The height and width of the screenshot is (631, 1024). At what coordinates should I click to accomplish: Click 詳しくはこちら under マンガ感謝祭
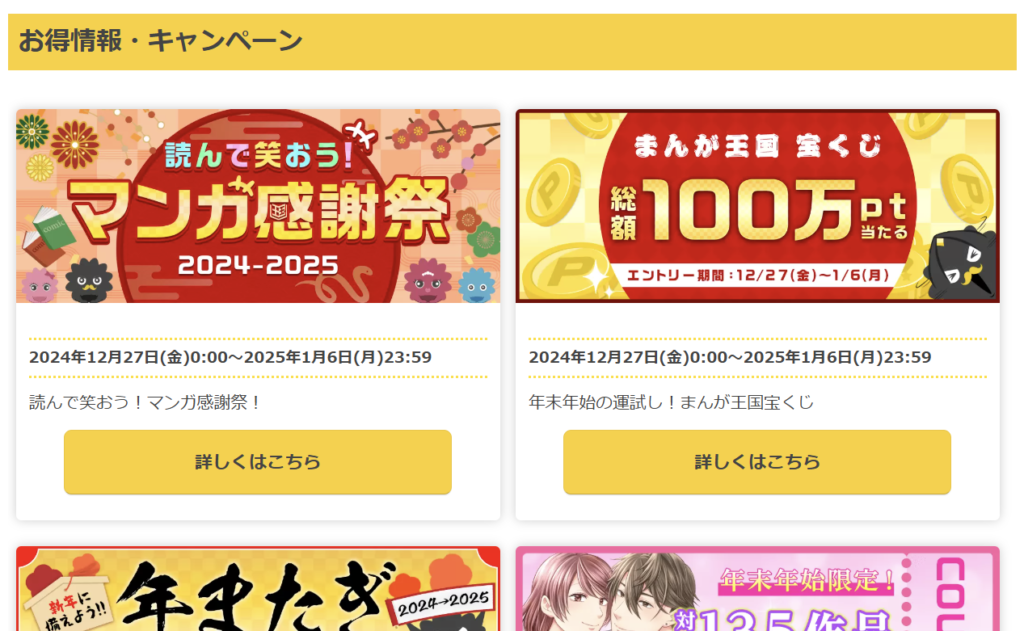click(258, 462)
